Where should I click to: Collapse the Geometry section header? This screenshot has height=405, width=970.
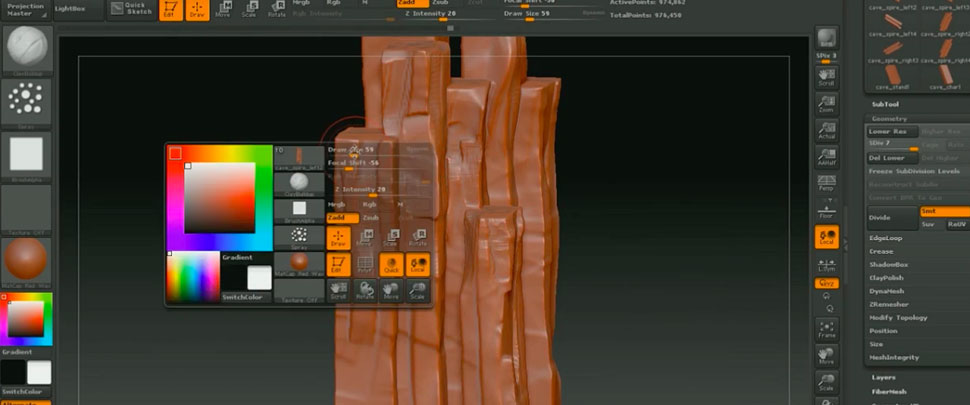tap(889, 119)
